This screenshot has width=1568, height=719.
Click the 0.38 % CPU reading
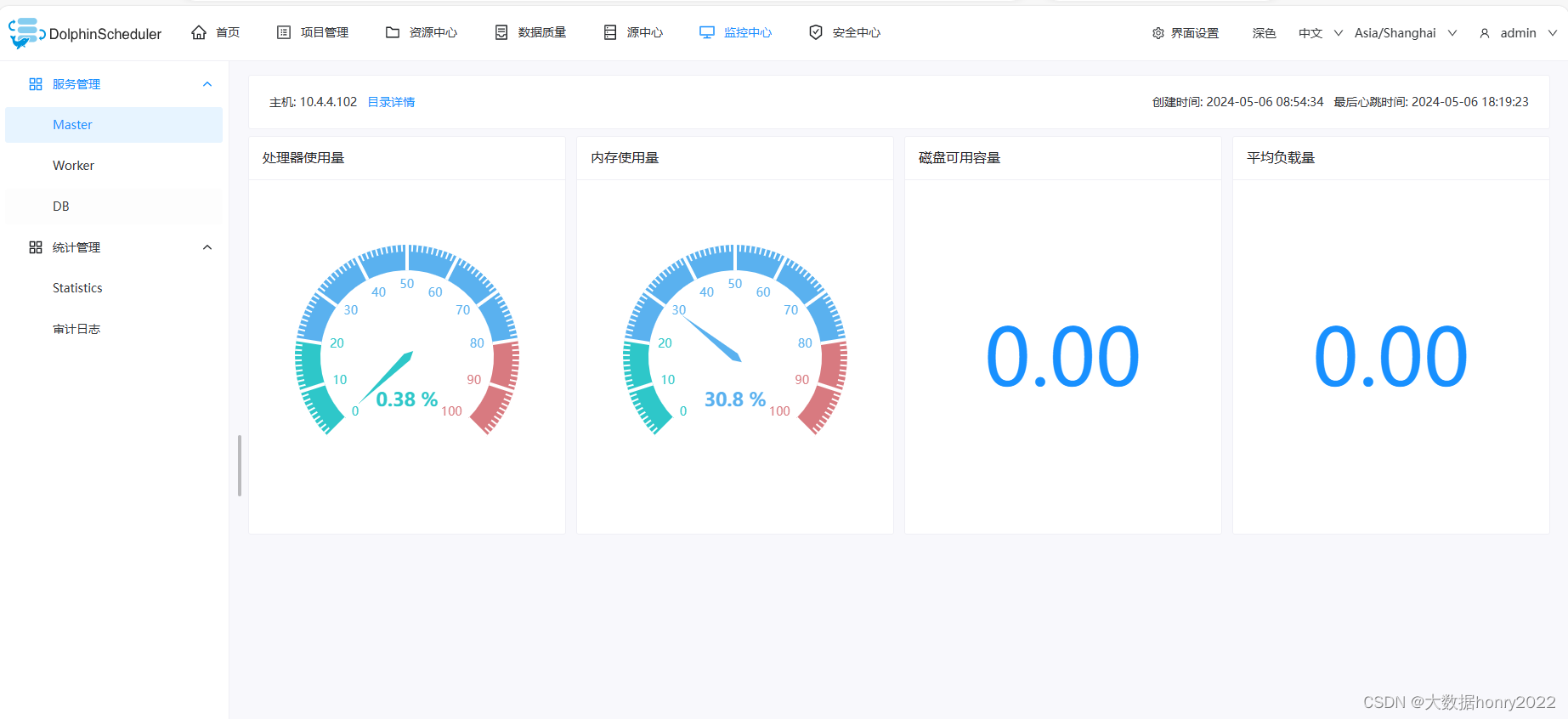click(407, 399)
